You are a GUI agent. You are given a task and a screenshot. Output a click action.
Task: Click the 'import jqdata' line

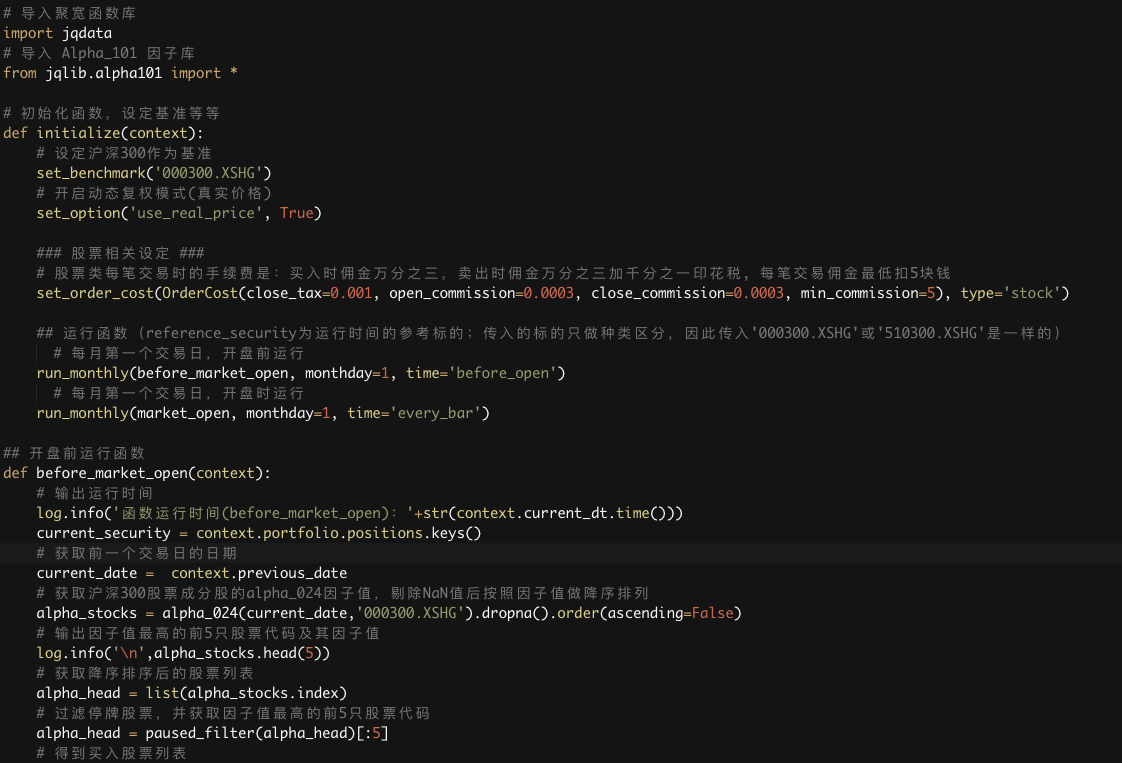click(x=57, y=33)
